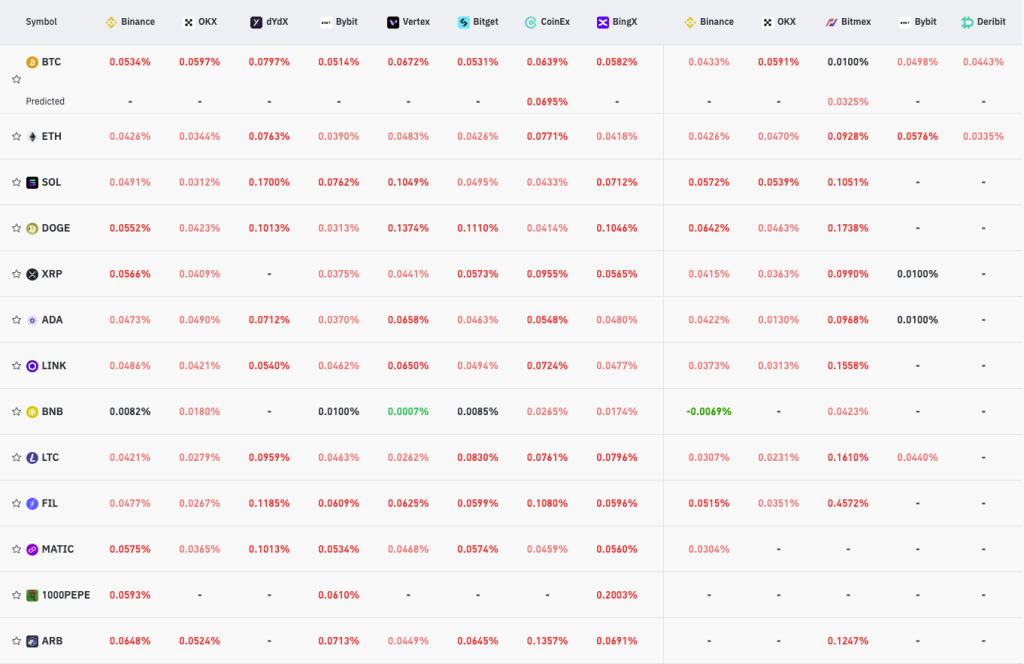Click predicted Bitmex rate 0.0325%
The image size is (1024, 664).
pyautogui.click(x=848, y=101)
